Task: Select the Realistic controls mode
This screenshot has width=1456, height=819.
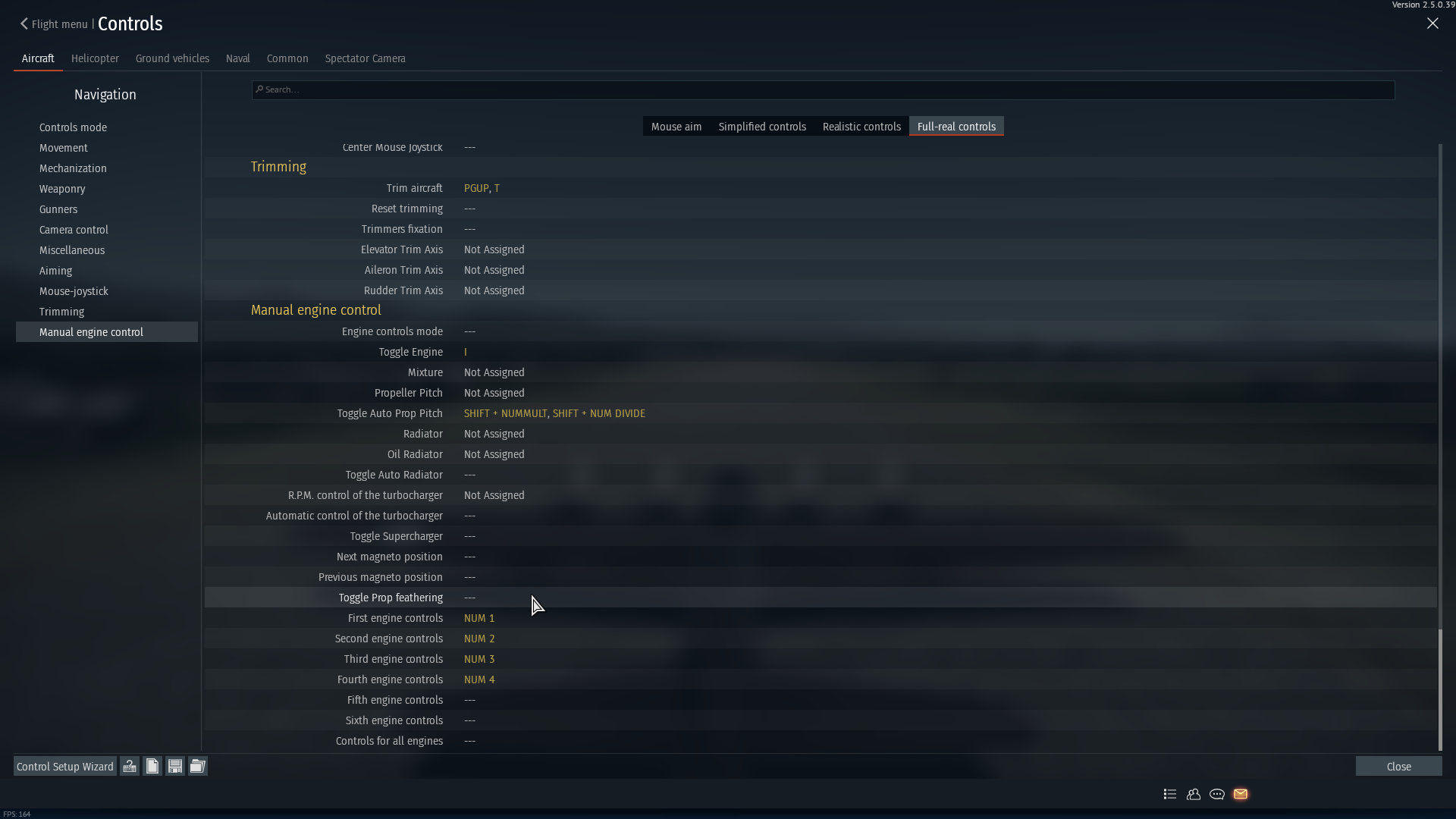Action: pos(861,126)
